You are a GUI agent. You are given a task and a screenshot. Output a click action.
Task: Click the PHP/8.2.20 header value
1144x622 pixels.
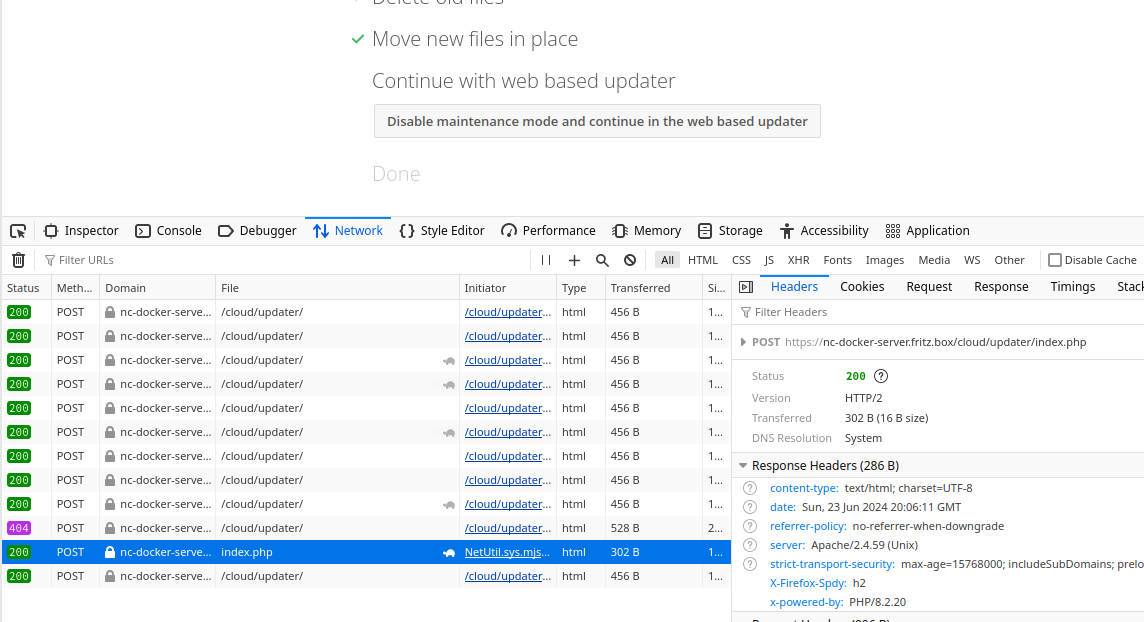(x=878, y=602)
